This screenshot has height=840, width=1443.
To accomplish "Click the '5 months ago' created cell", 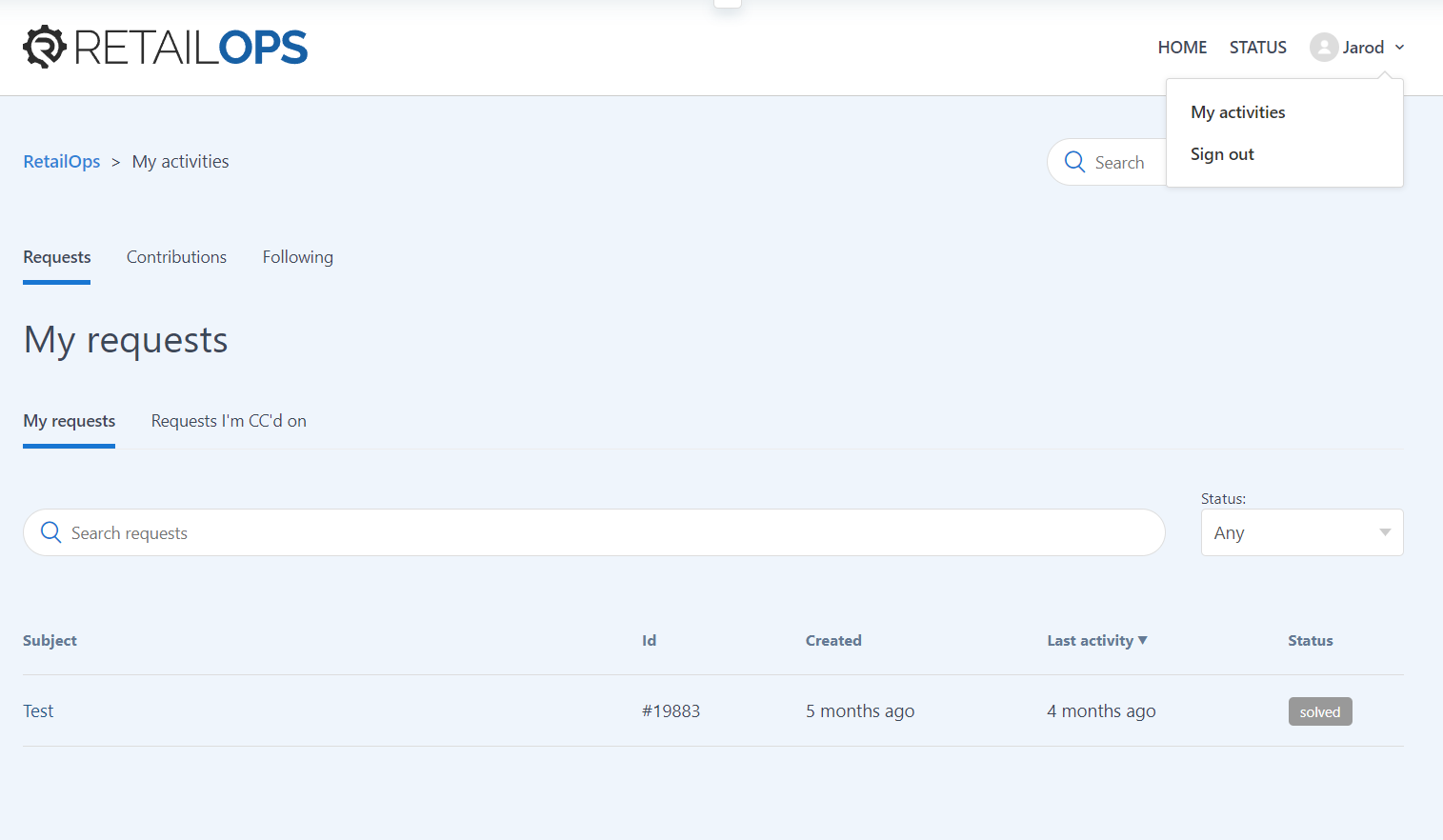I will pos(860,711).
